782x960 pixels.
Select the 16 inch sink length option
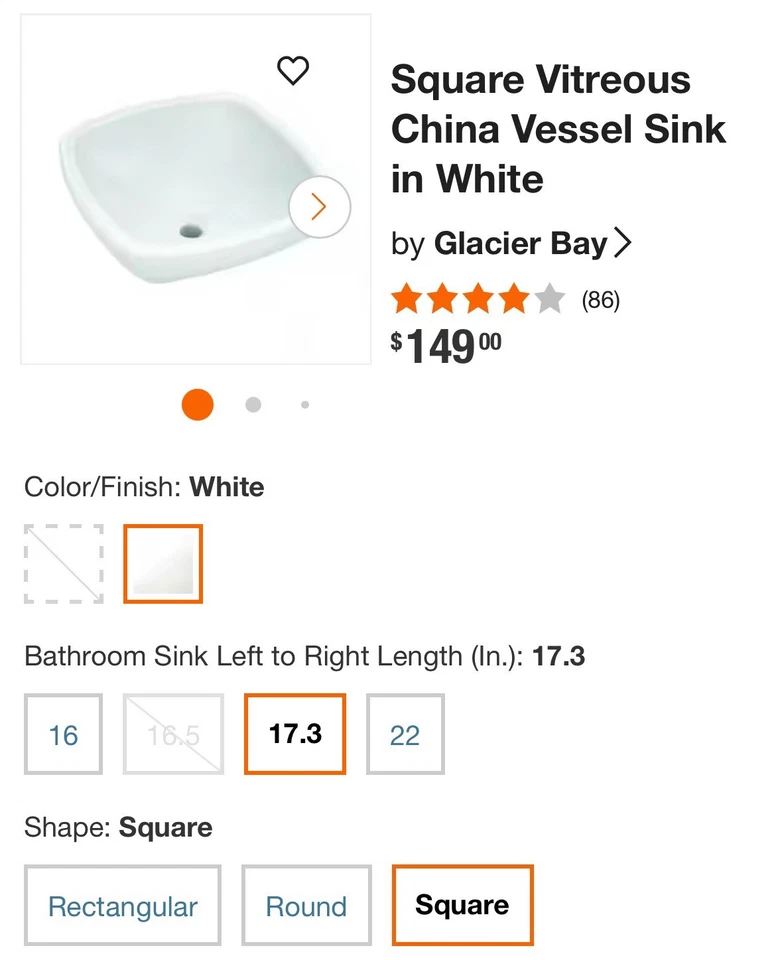point(63,733)
